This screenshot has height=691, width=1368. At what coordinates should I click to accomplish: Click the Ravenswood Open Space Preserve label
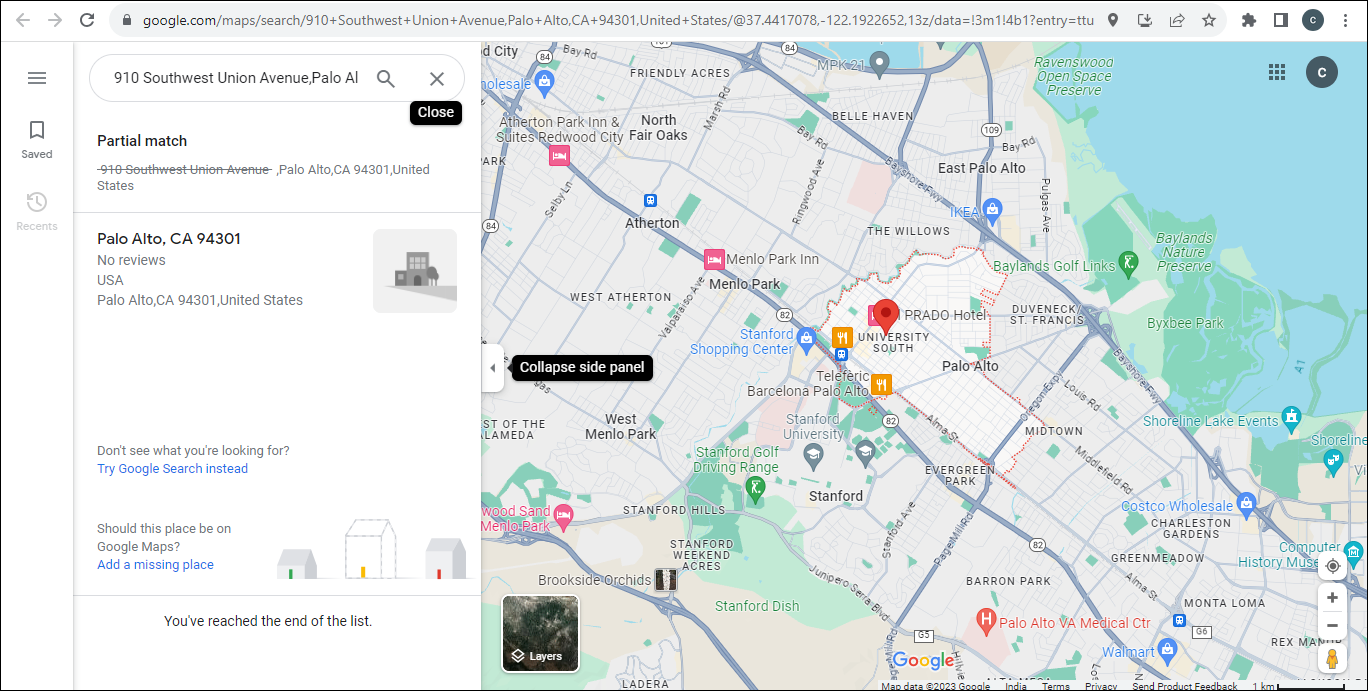(1073, 76)
